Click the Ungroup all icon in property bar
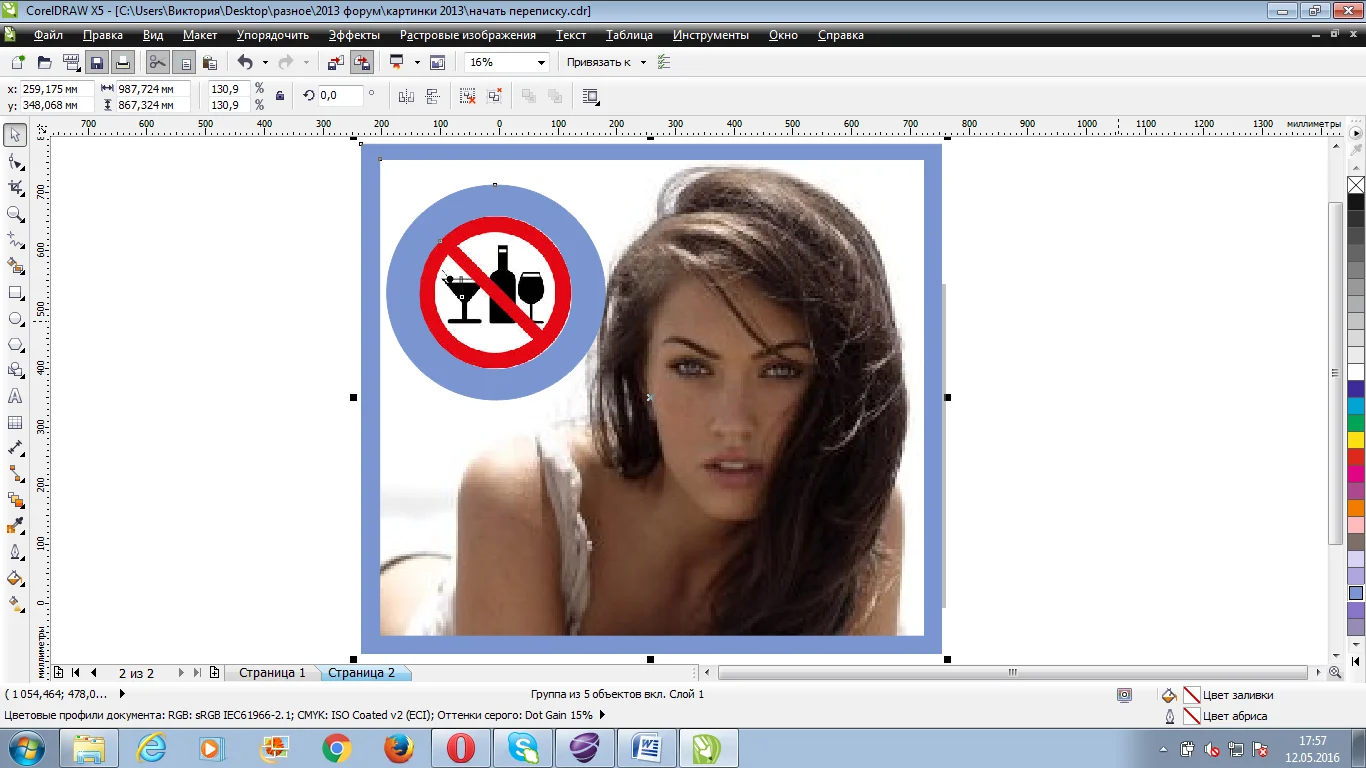This screenshot has height=768, width=1366. [x=494, y=96]
